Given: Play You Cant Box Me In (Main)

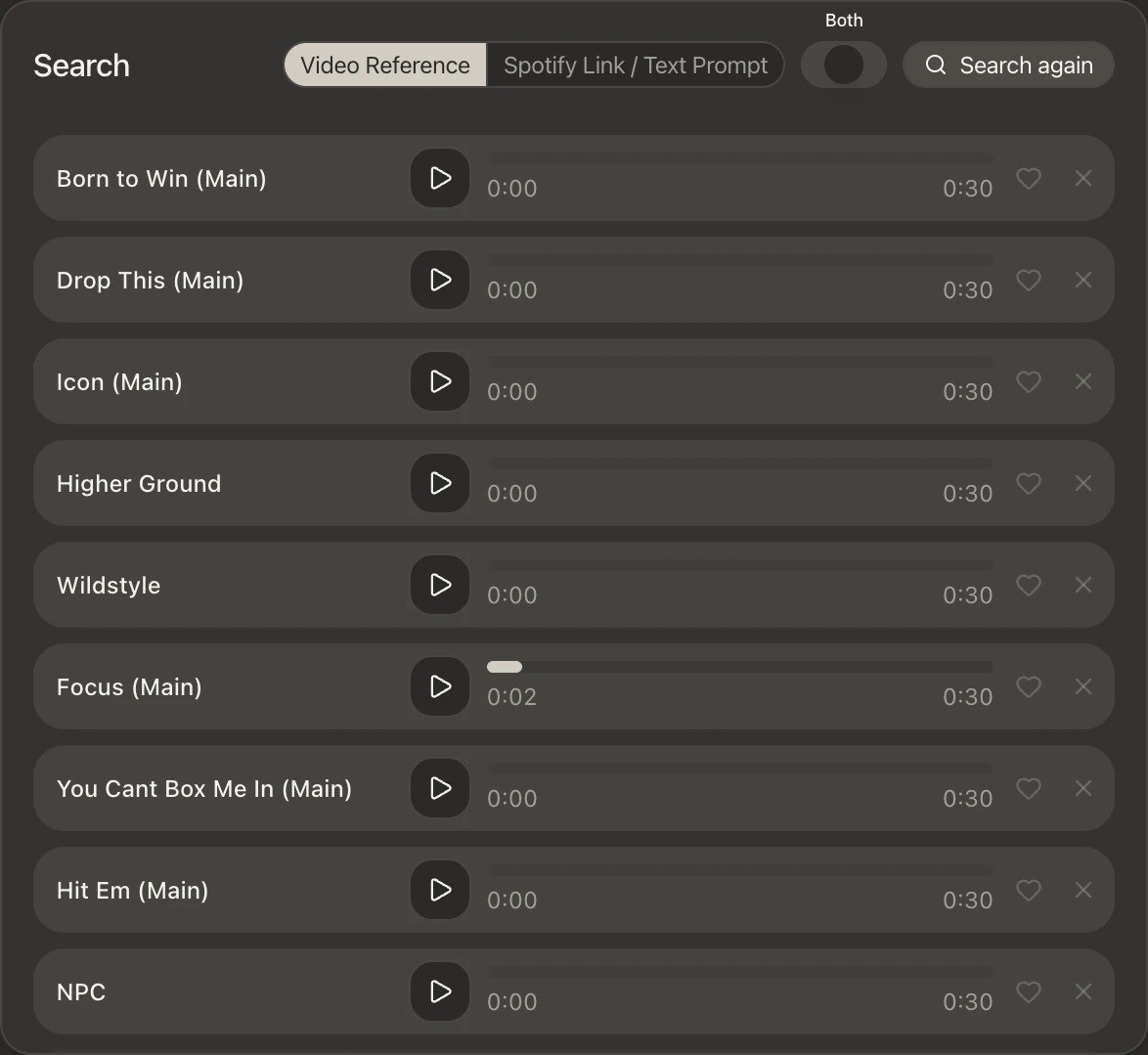Looking at the screenshot, I should pos(440,788).
